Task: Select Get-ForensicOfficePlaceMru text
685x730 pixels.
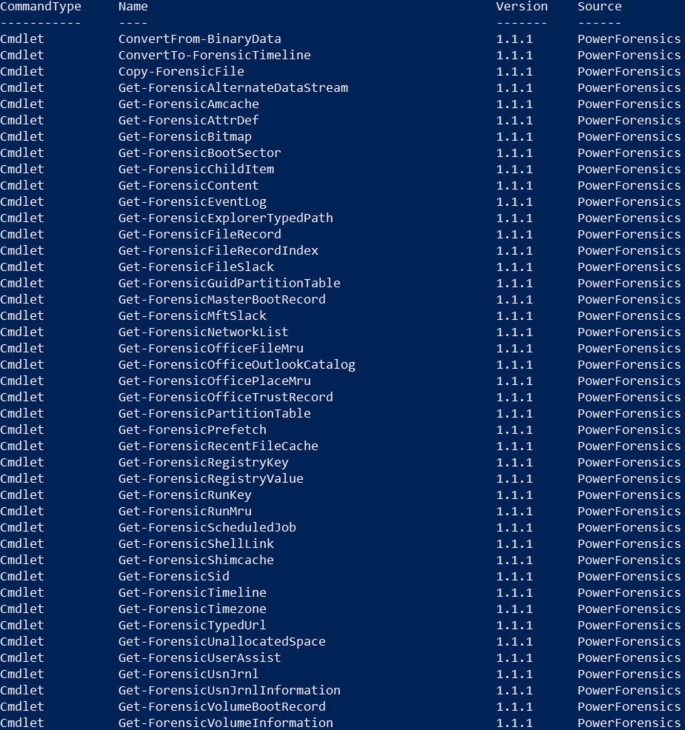Action: 214,381
